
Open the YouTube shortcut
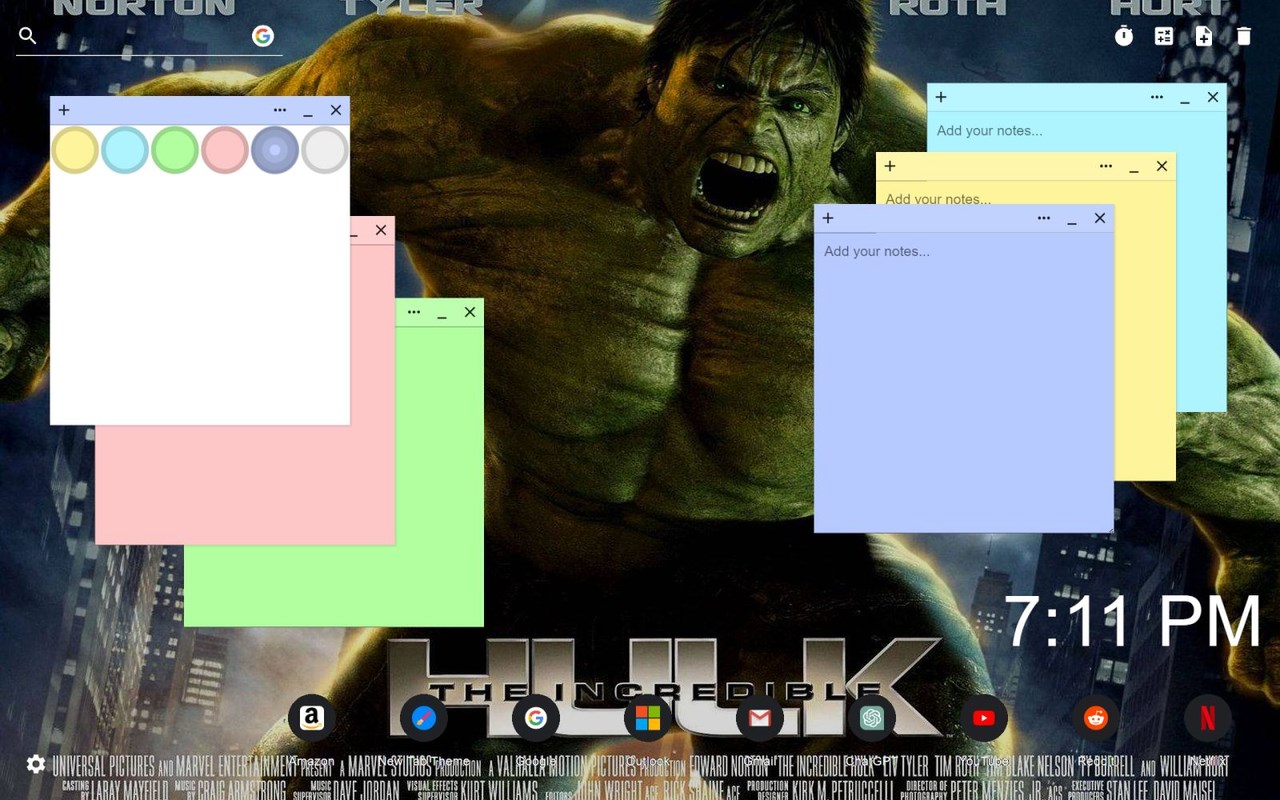pos(984,718)
